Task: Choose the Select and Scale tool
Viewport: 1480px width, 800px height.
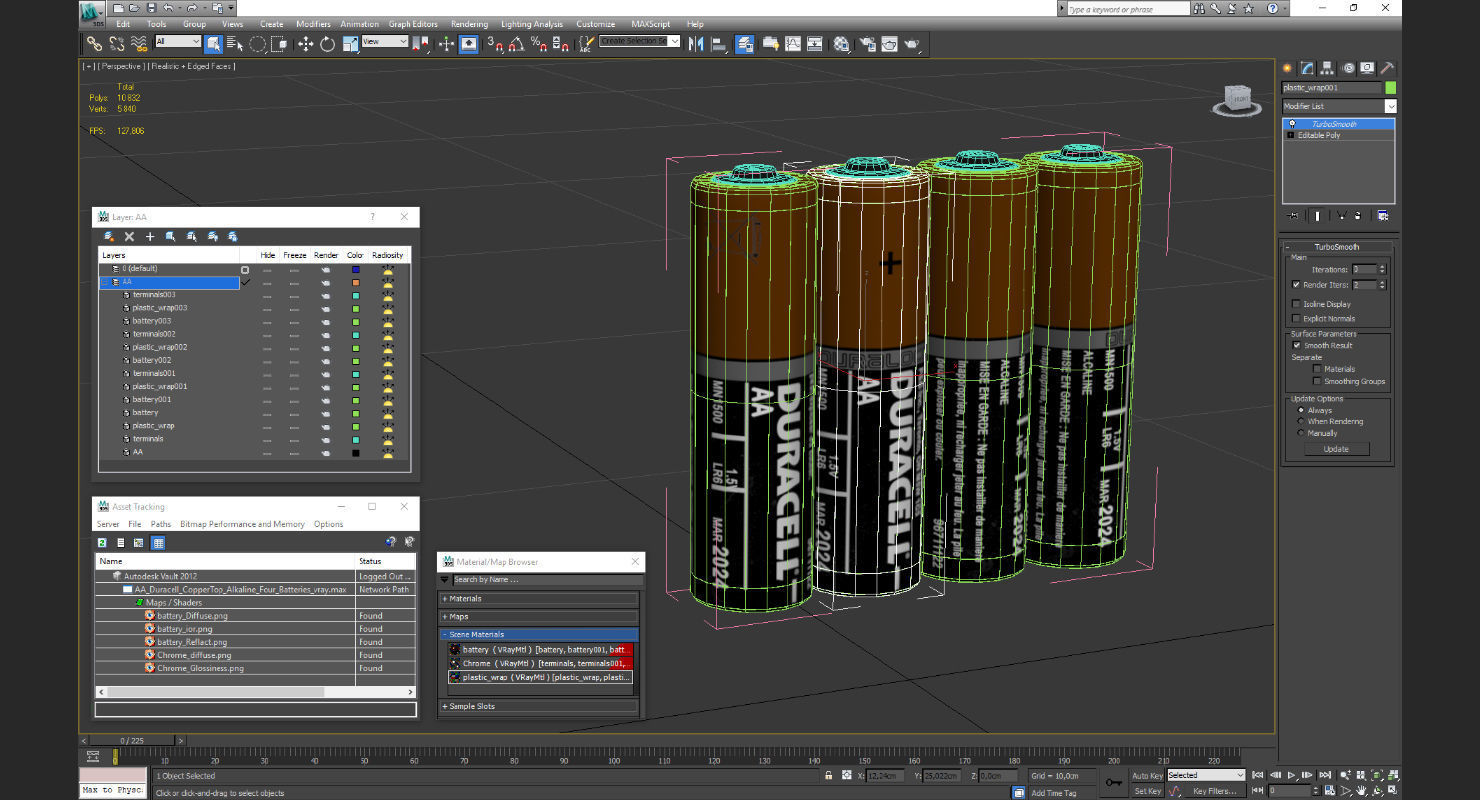Action: [x=350, y=44]
